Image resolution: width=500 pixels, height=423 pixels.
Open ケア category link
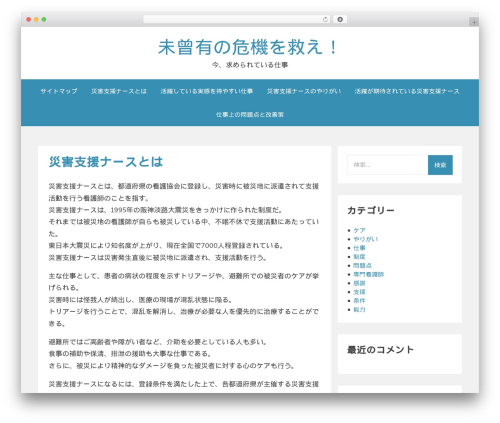click(359, 230)
